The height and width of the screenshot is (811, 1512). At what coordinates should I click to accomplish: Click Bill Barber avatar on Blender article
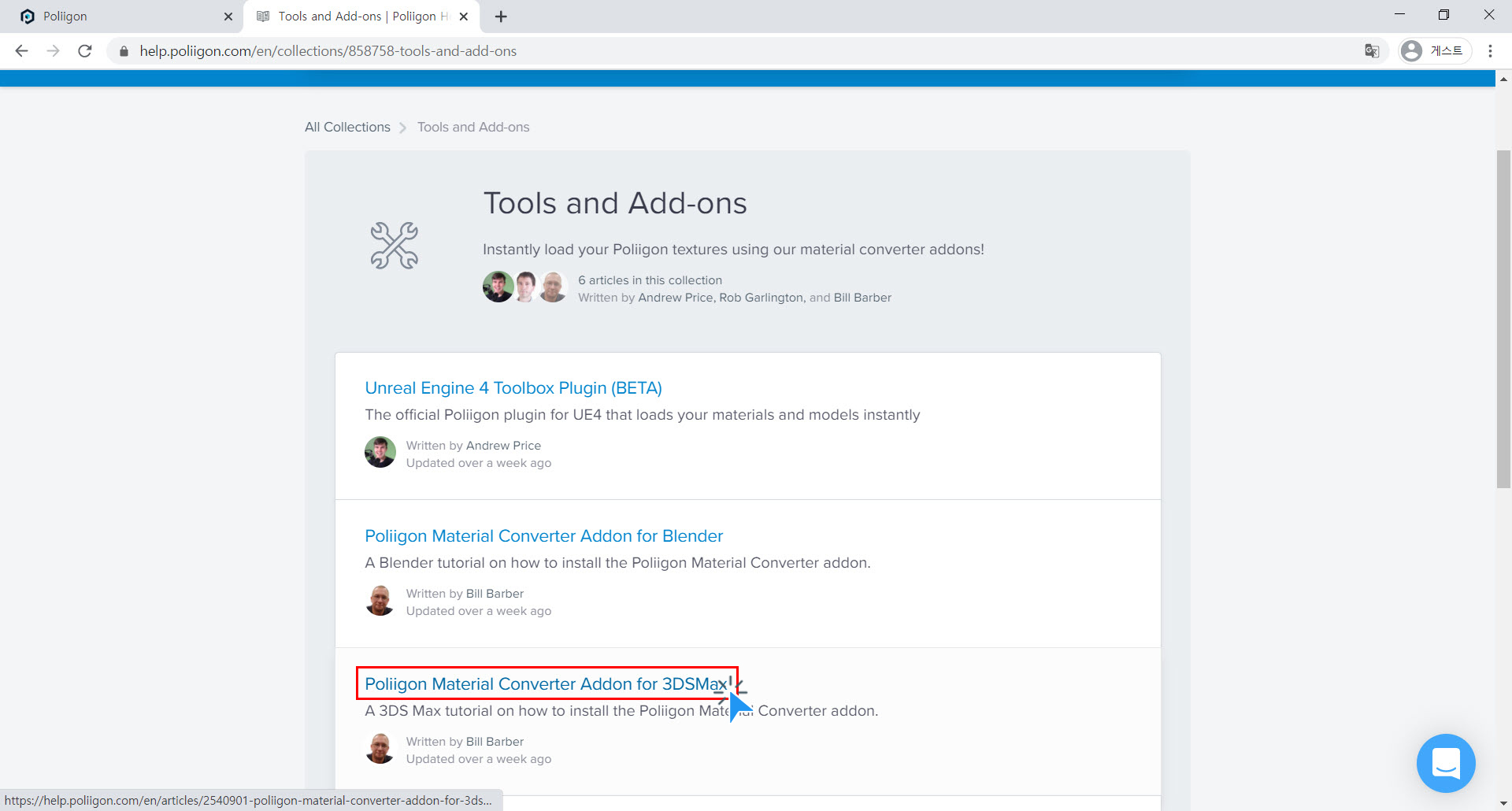coord(380,600)
